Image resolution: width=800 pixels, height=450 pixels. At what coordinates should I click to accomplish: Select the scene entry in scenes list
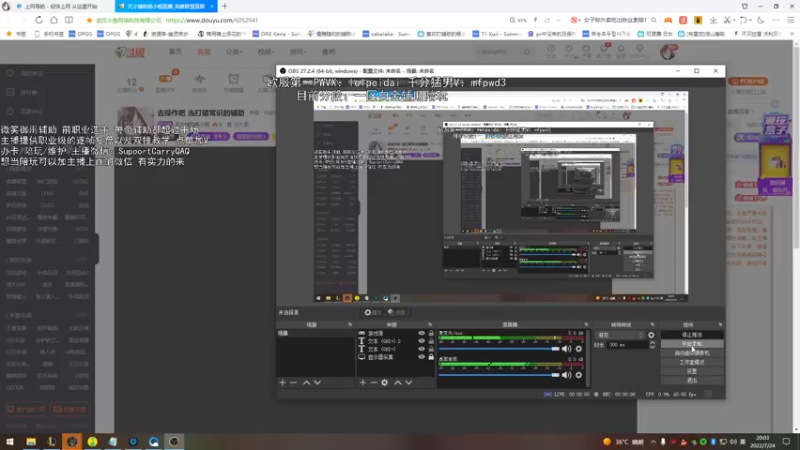point(315,333)
